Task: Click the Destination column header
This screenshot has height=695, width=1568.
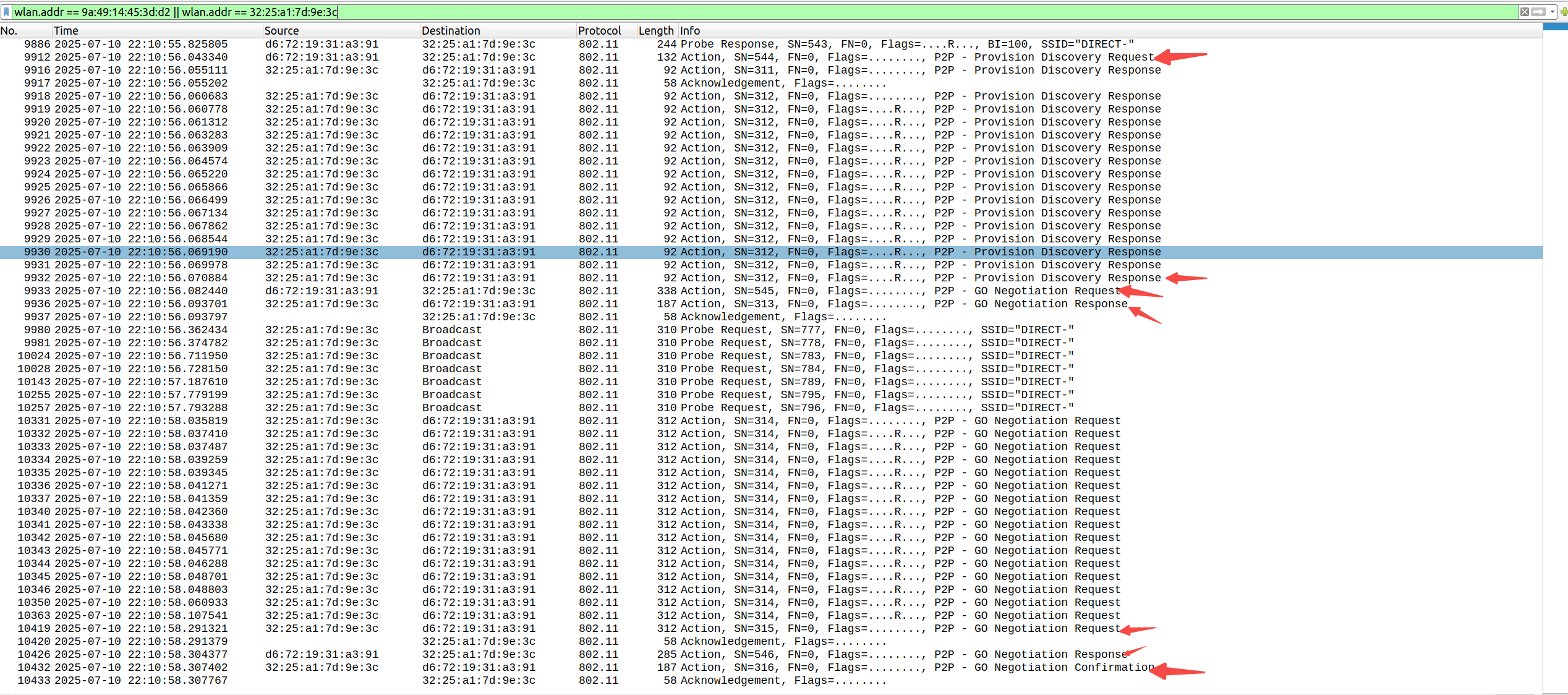Action: [450, 30]
